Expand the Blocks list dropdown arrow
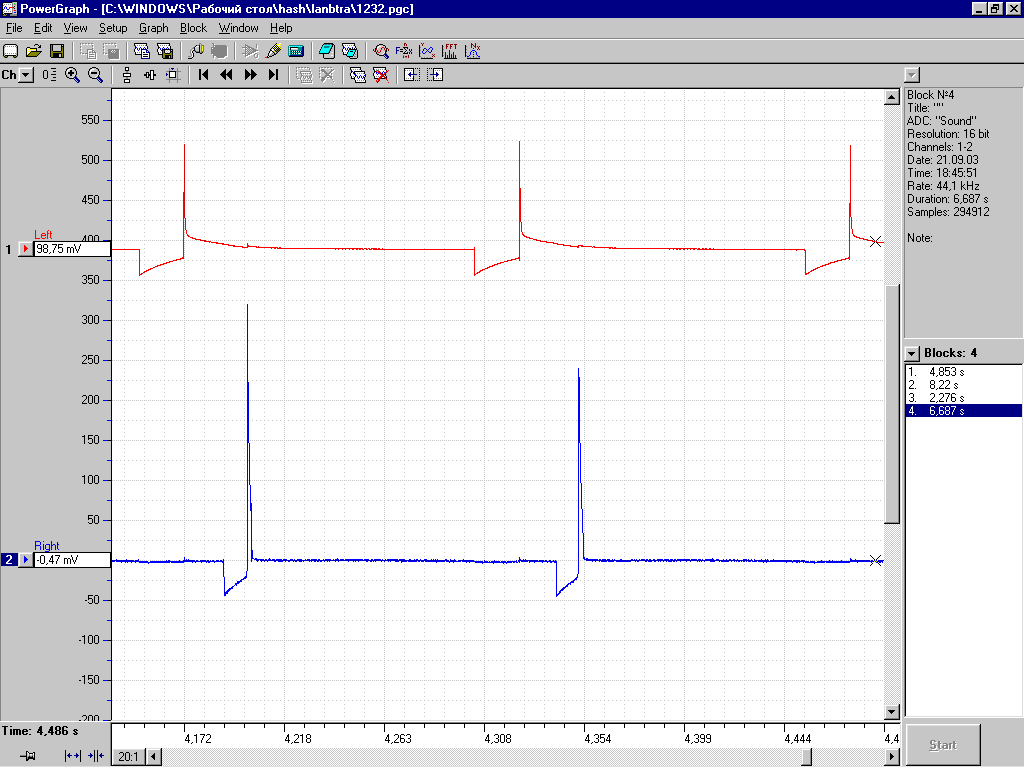Screen dimensions: 1024x768 pos(912,353)
